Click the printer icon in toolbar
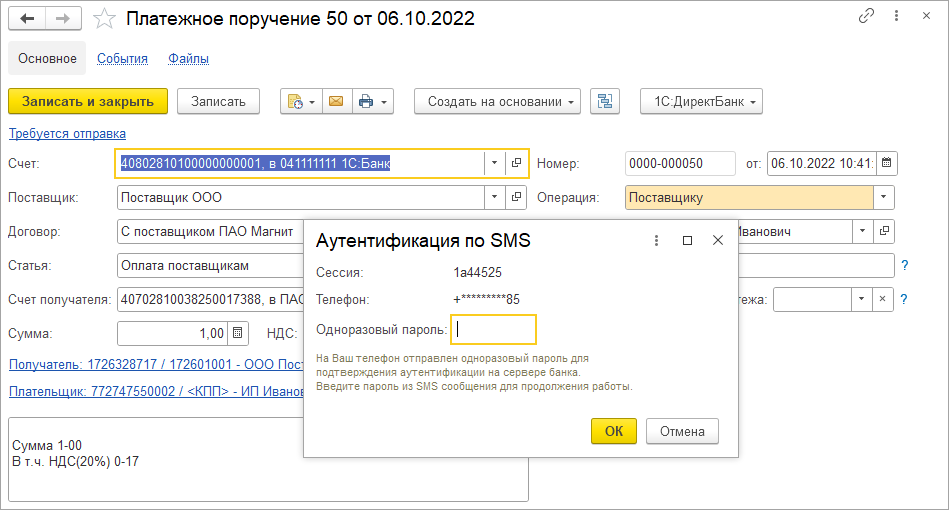 pos(365,101)
